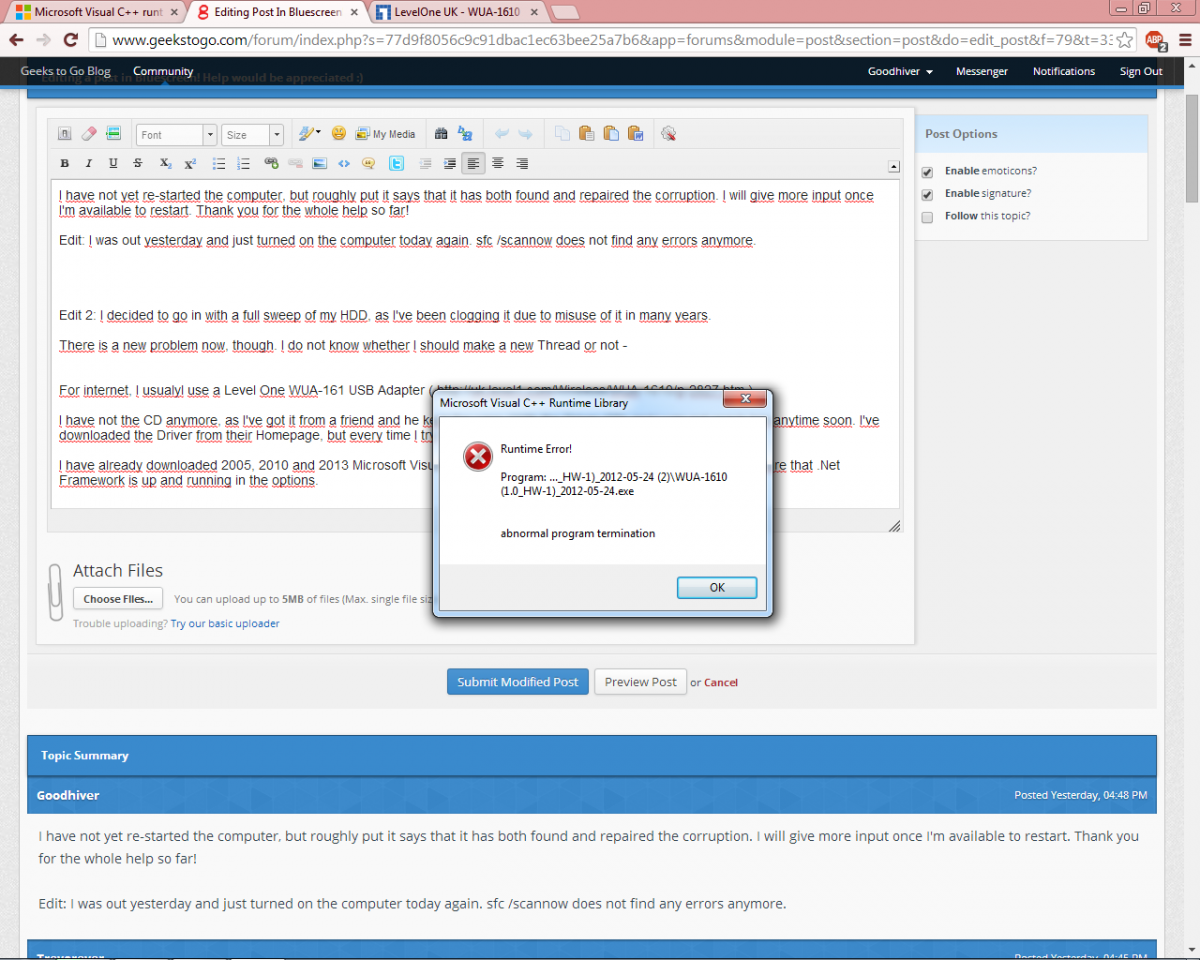
Task: Click the decrease indent icon
Action: (425, 163)
